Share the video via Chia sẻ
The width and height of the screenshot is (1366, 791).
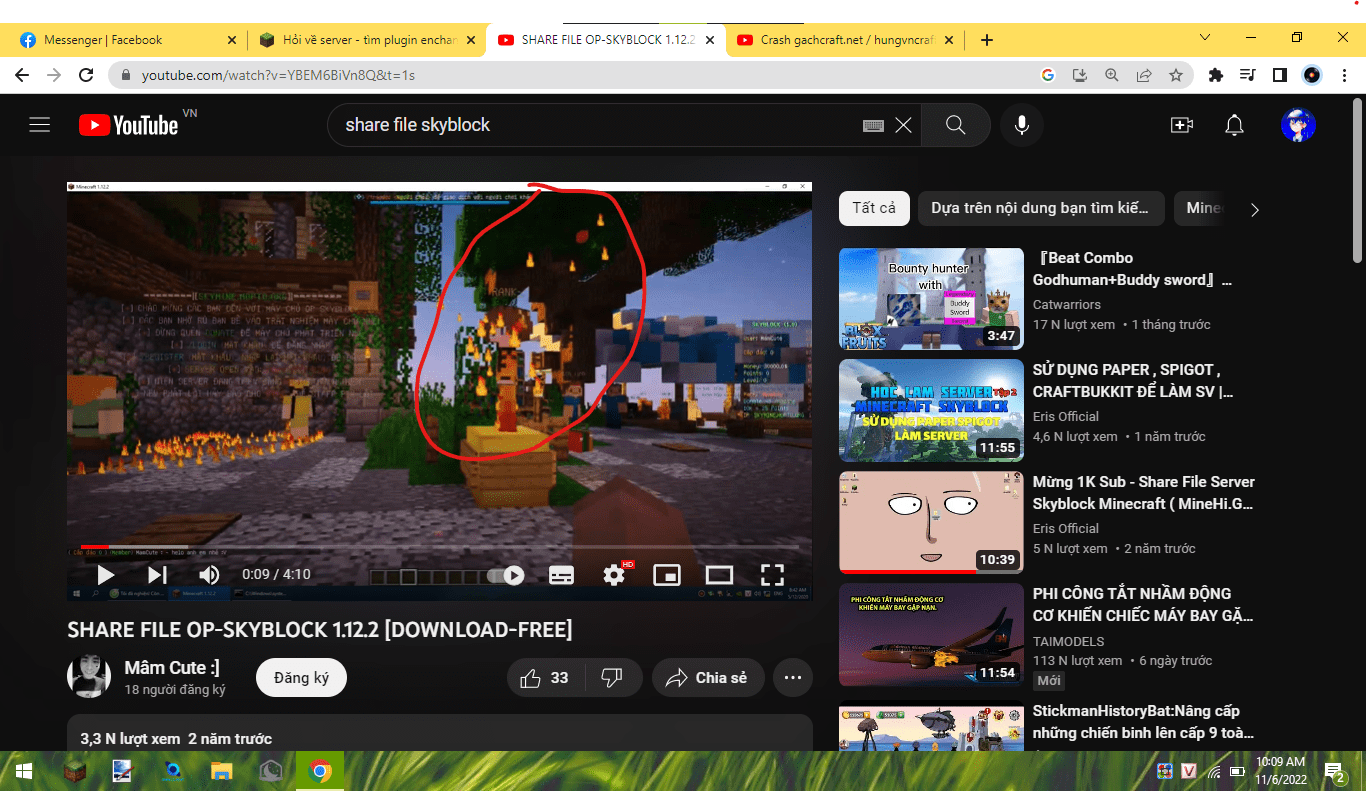(x=708, y=678)
